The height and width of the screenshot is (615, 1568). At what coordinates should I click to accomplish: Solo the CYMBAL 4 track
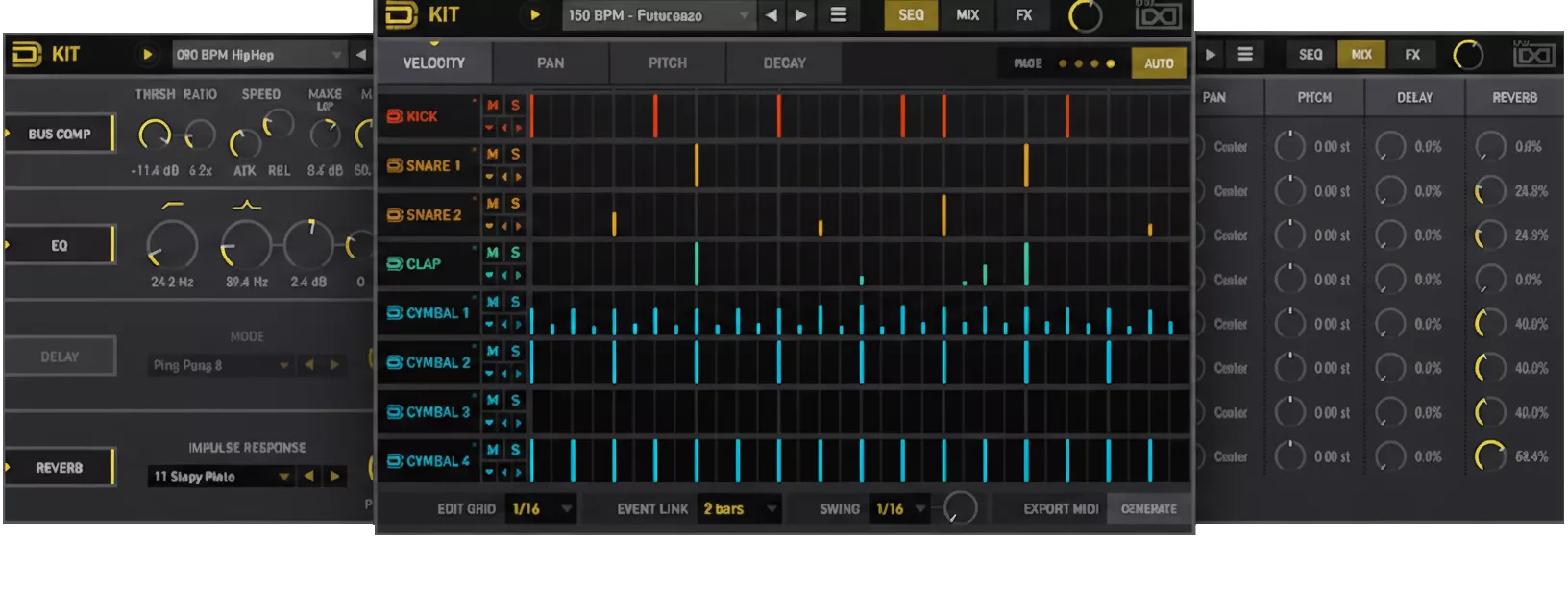[515, 450]
